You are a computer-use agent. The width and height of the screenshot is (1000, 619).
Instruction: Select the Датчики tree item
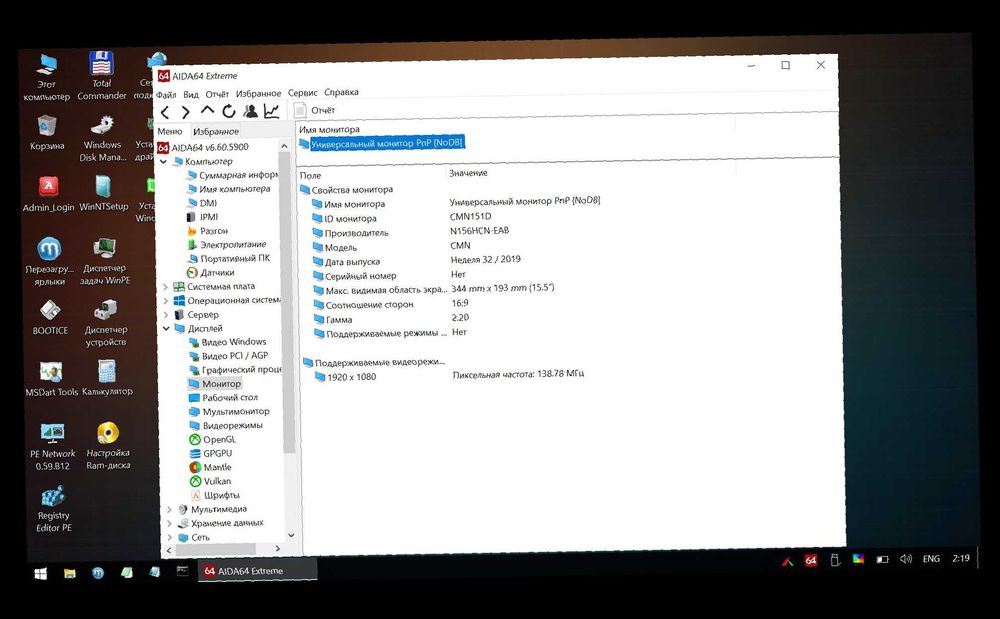210,273
